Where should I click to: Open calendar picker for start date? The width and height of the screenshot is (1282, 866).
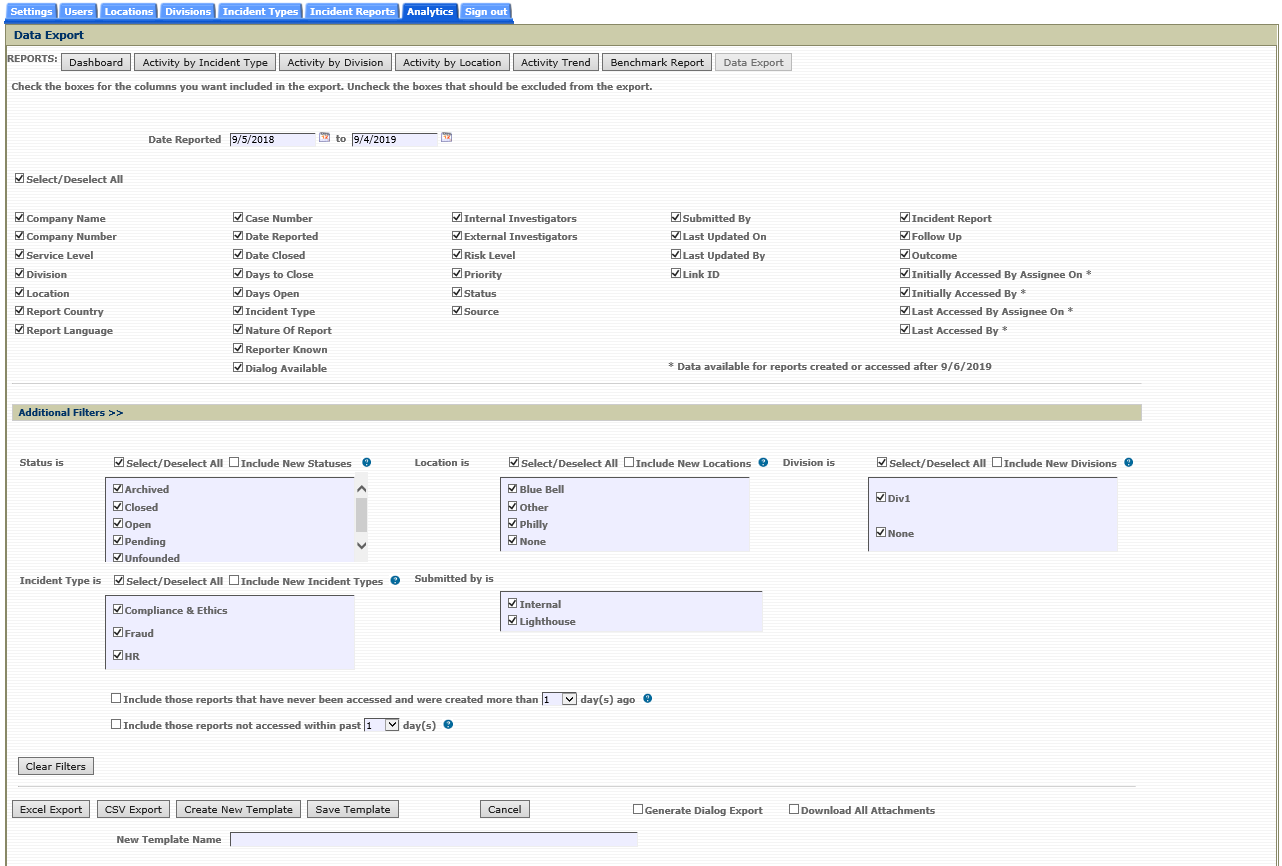pos(324,138)
